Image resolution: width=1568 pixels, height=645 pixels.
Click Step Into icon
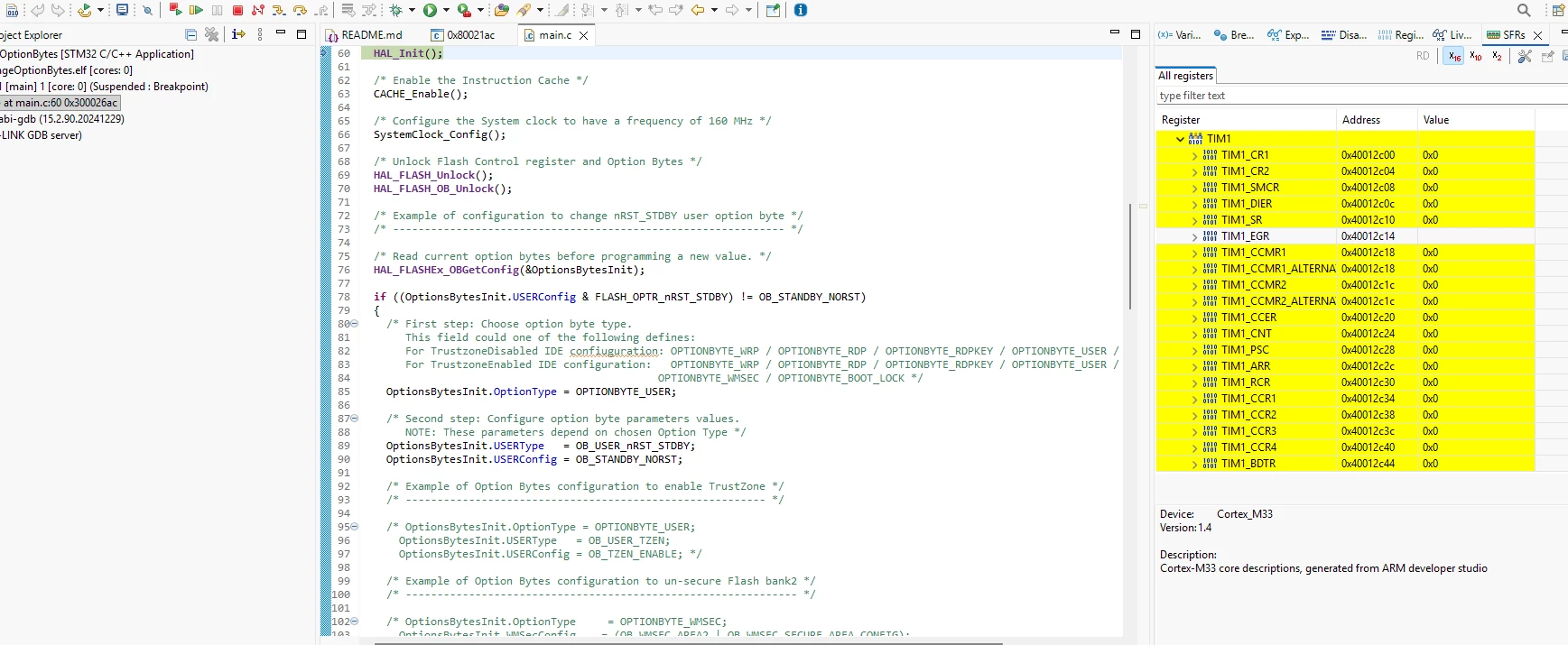click(x=279, y=10)
